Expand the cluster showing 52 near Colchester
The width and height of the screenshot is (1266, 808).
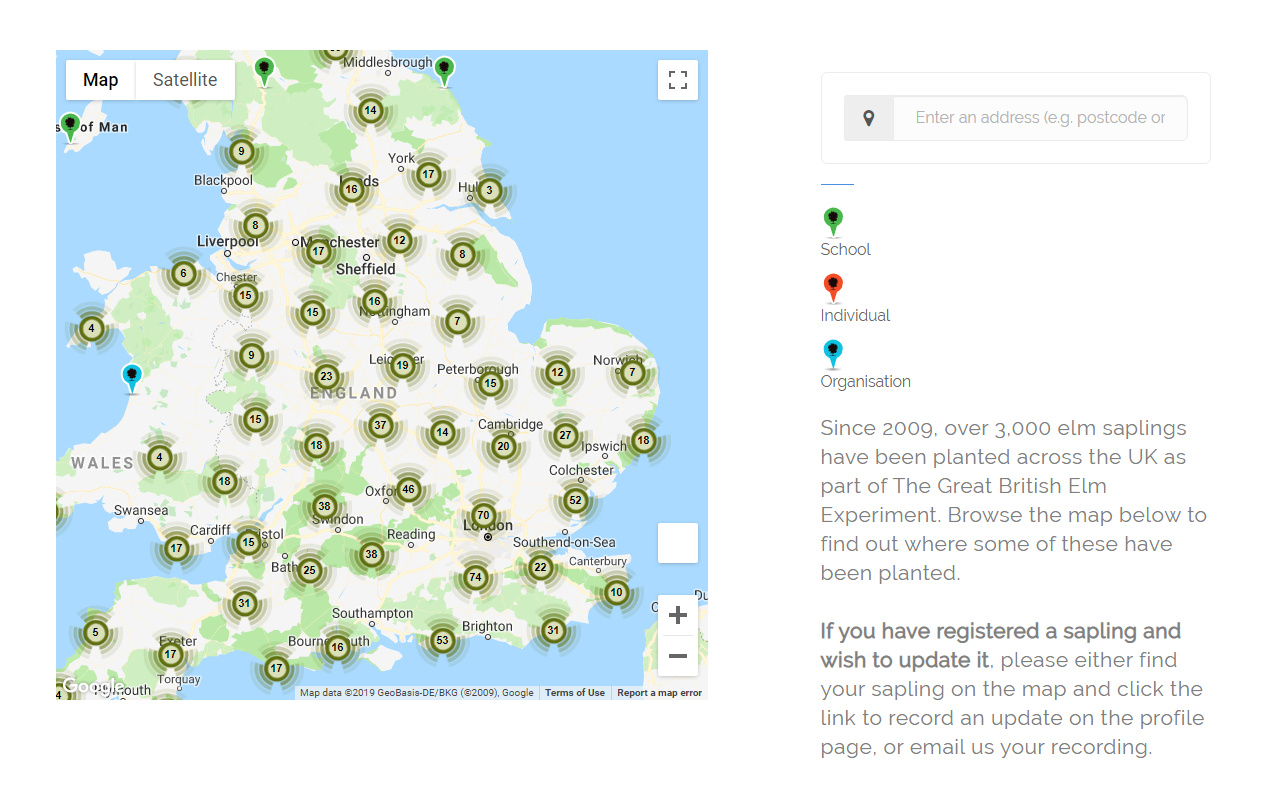(575, 500)
